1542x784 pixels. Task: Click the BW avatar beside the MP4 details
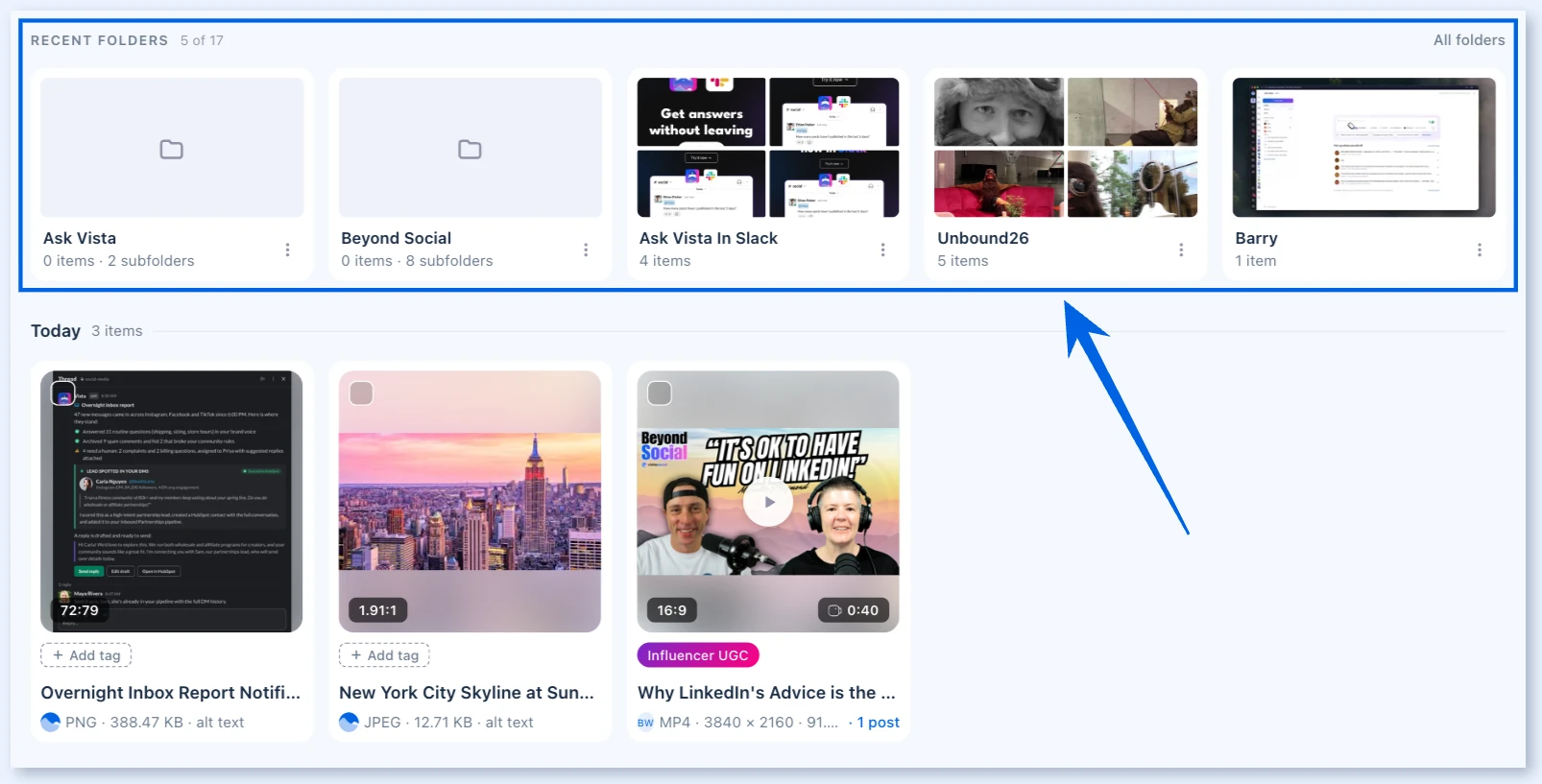(x=645, y=723)
